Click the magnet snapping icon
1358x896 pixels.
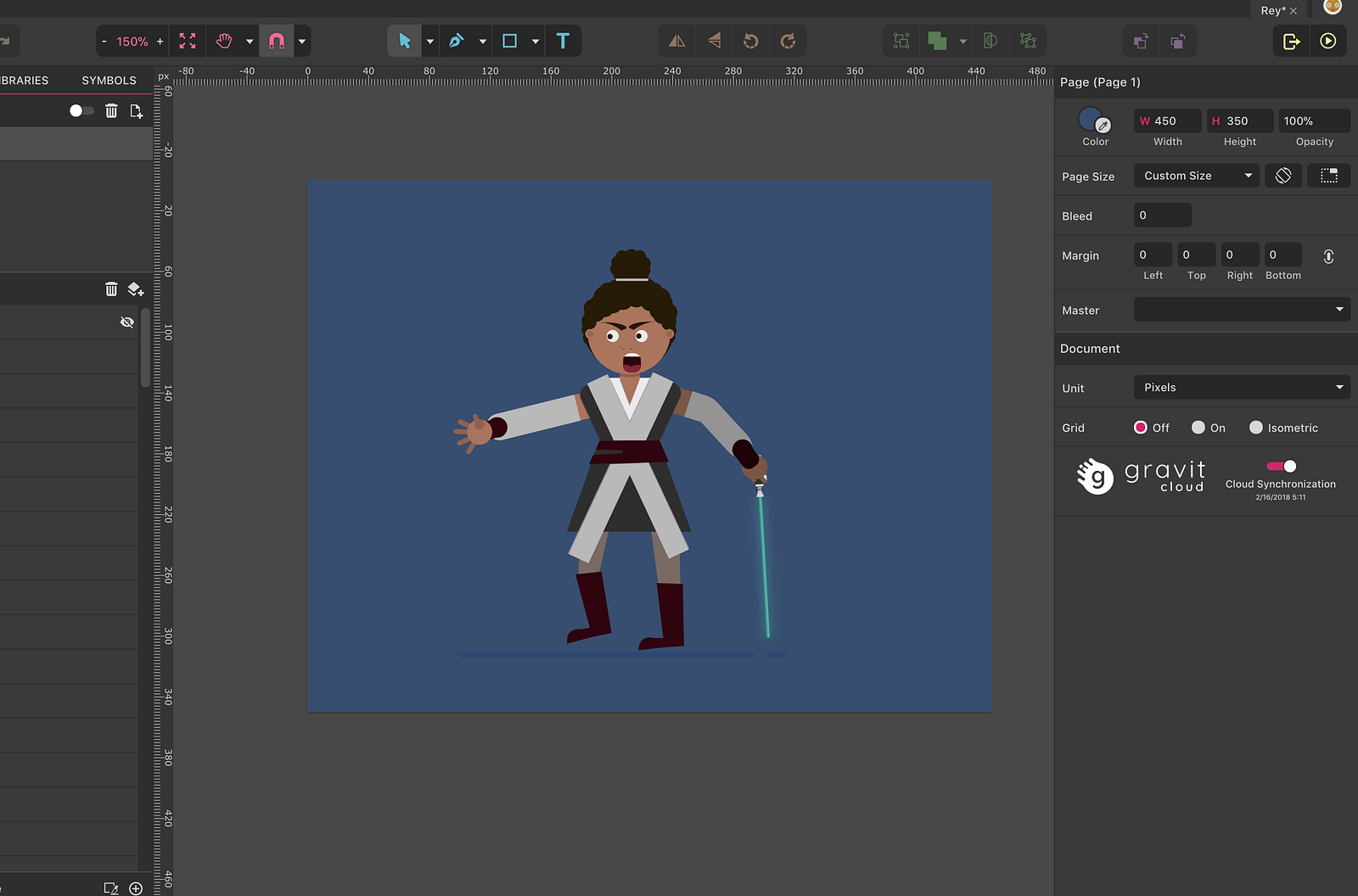(277, 41)
